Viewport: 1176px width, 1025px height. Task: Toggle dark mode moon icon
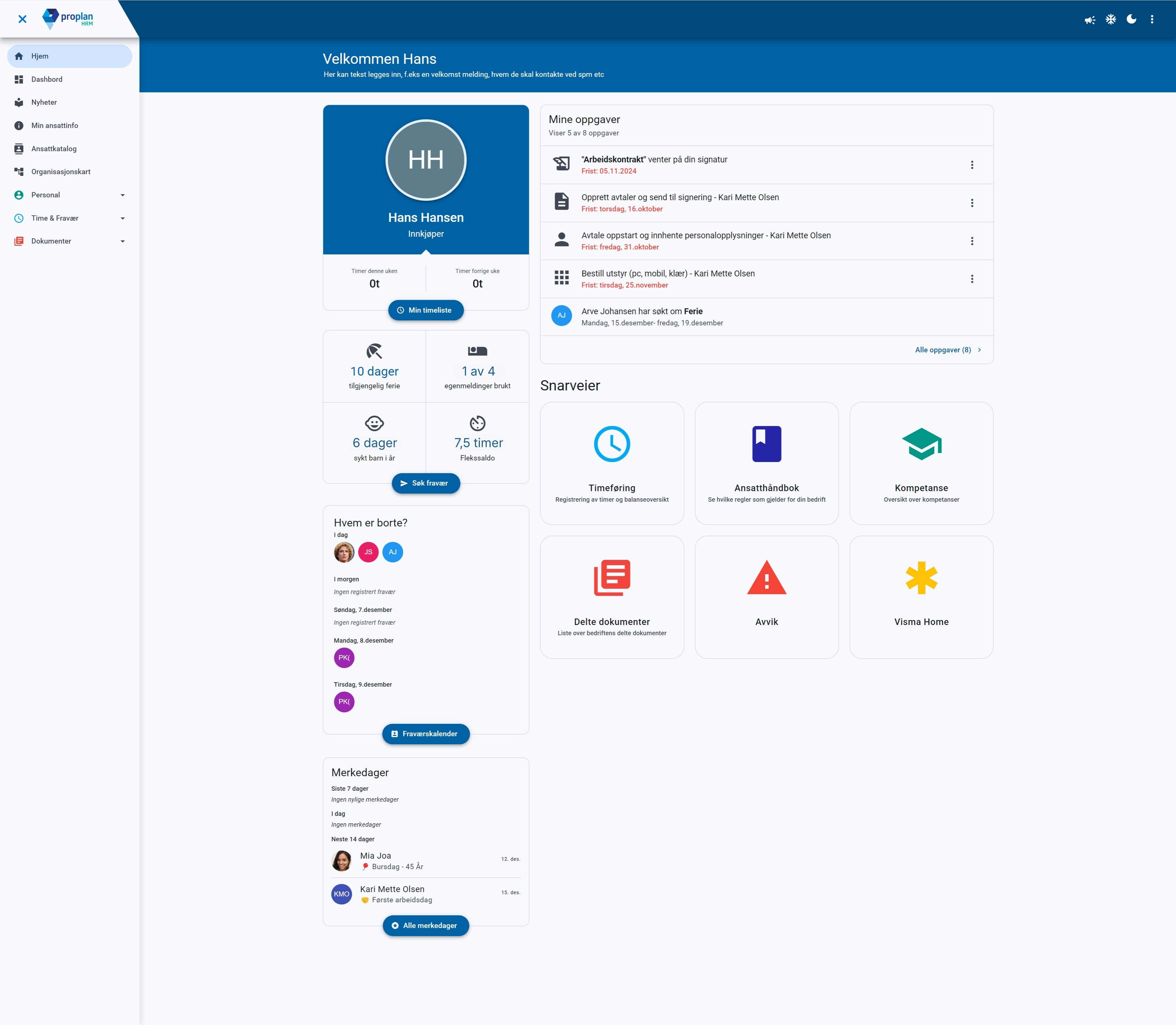1131,20
